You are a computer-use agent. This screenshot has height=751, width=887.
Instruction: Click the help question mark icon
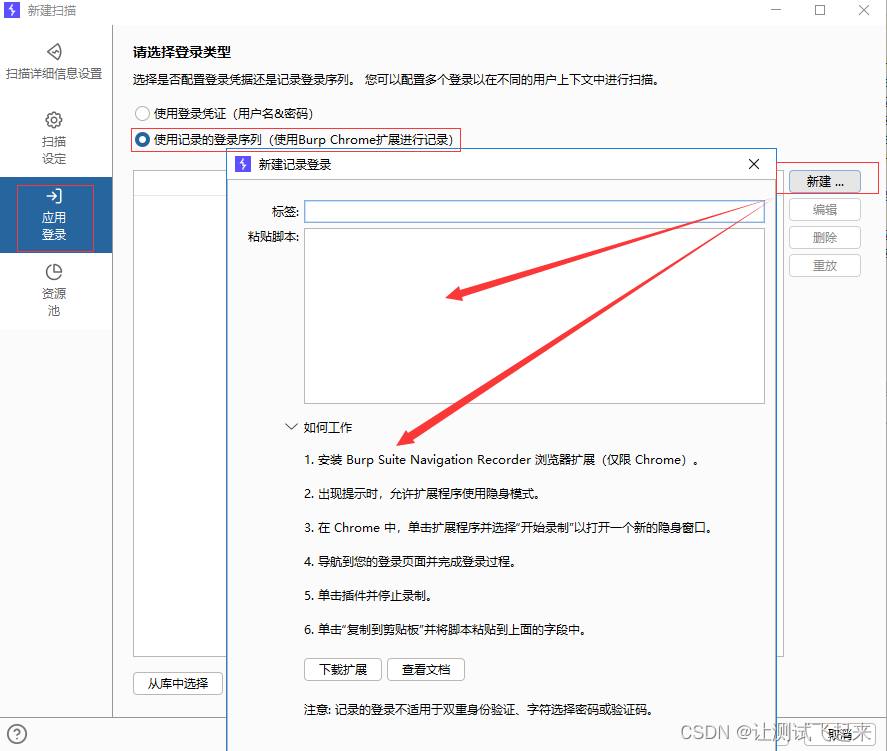(17, 734)
